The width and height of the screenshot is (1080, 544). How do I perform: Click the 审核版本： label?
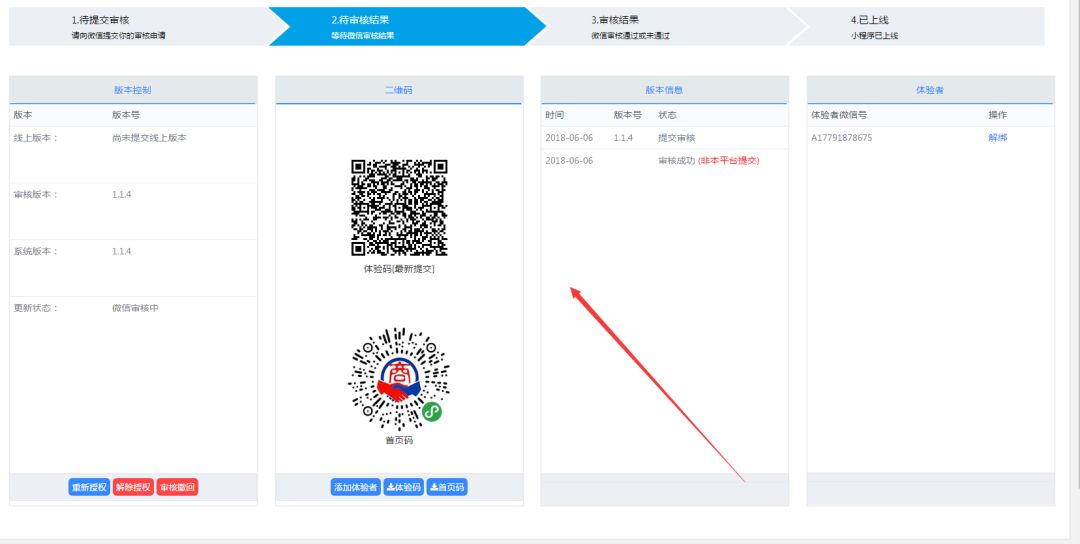[36, 194]
